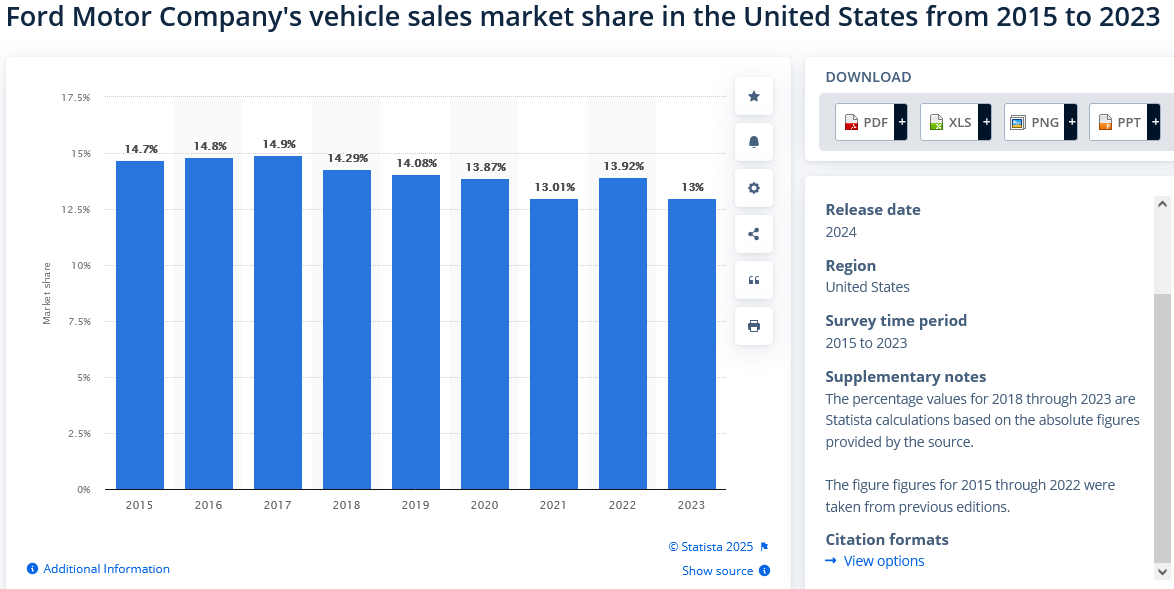Click the Show source link
Viewport: 1174px width, 589px height.
[717, 571]
